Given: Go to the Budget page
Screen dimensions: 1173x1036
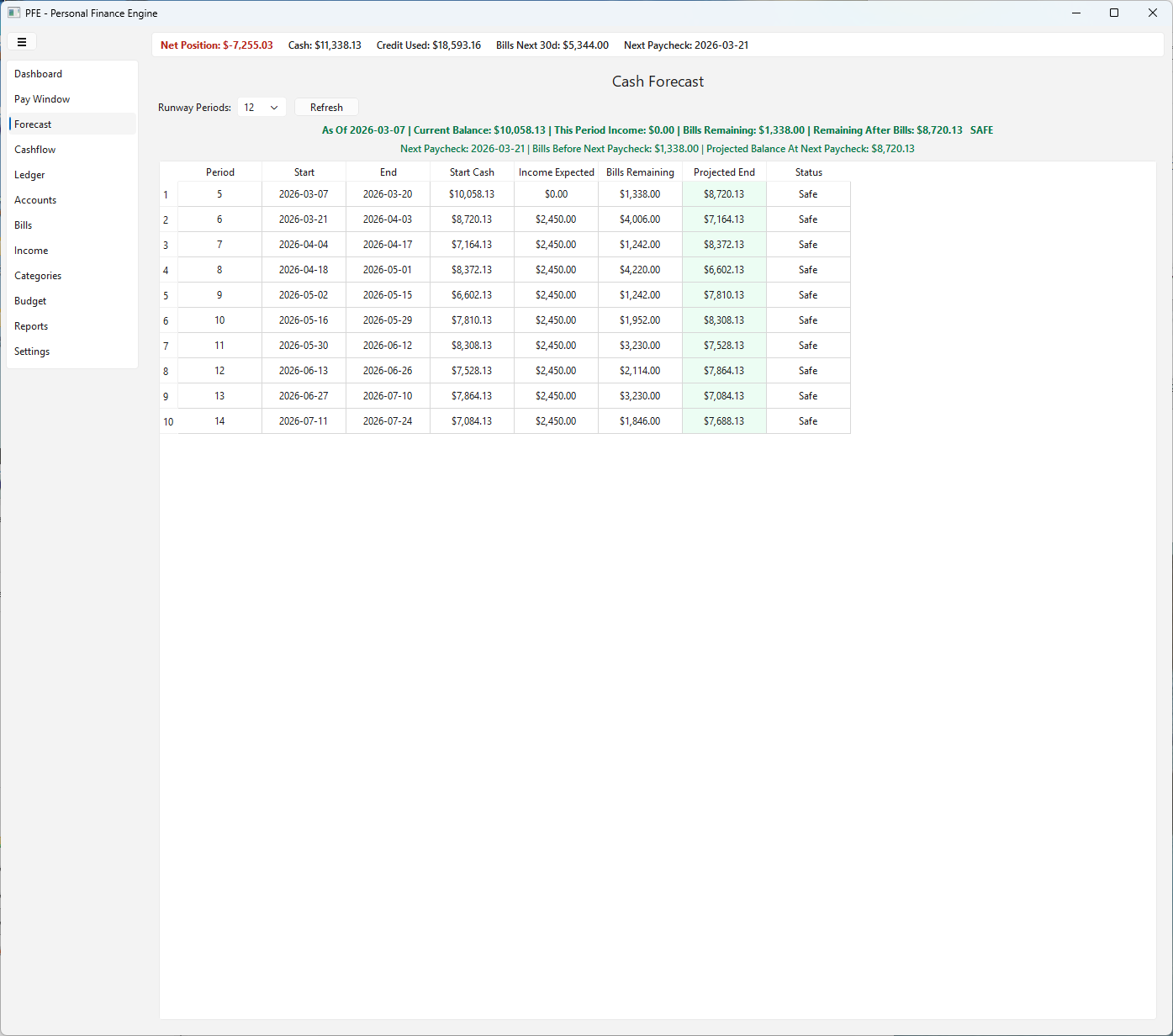Looking at the screenshot, I should click(x=30, y=301).
